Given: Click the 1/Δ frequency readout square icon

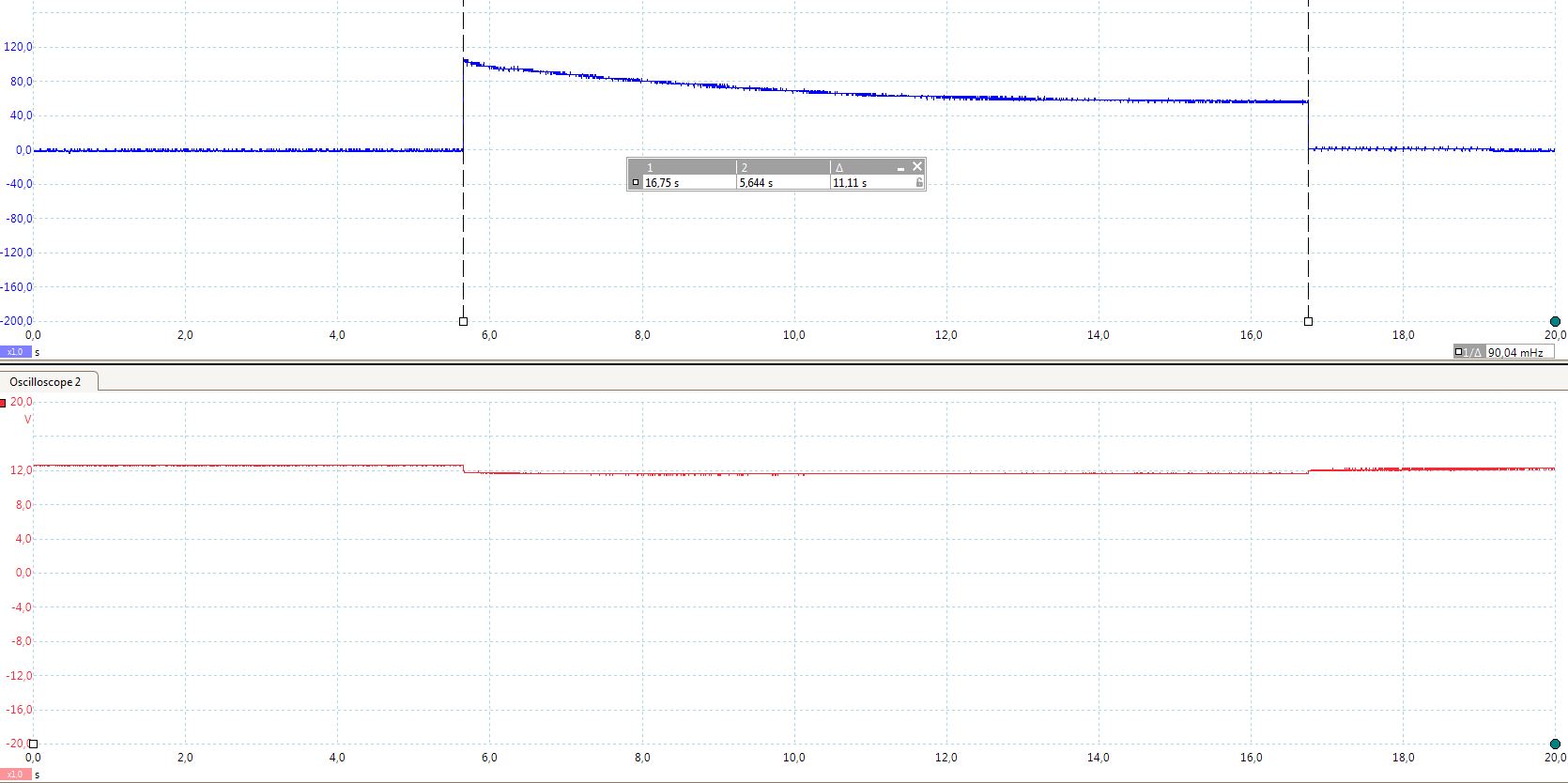Looking at the screenshot, I should tap(1458, 352).
